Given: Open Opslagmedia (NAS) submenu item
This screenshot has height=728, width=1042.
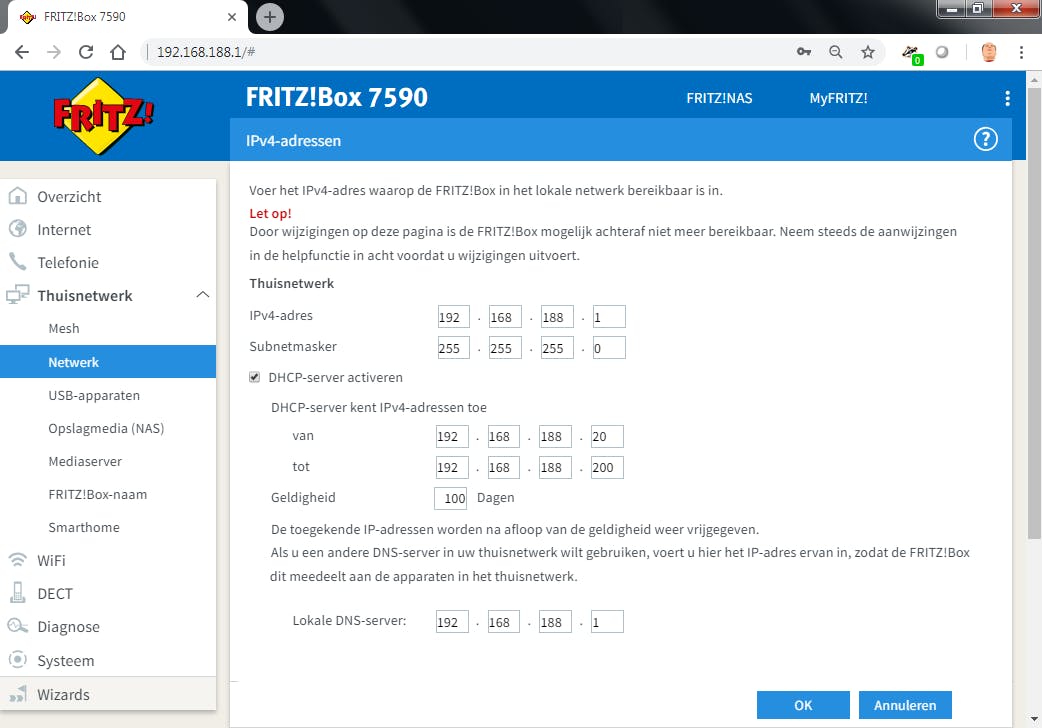Looking at the screenshot, I should click(x=108, y=428).
